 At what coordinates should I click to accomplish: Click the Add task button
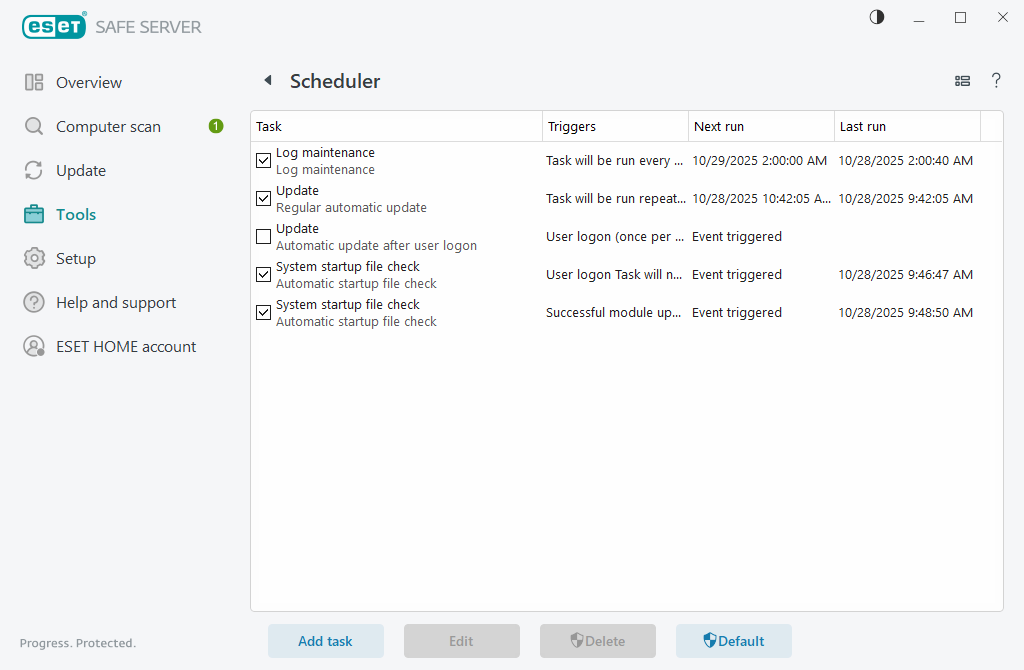(325, 641)
